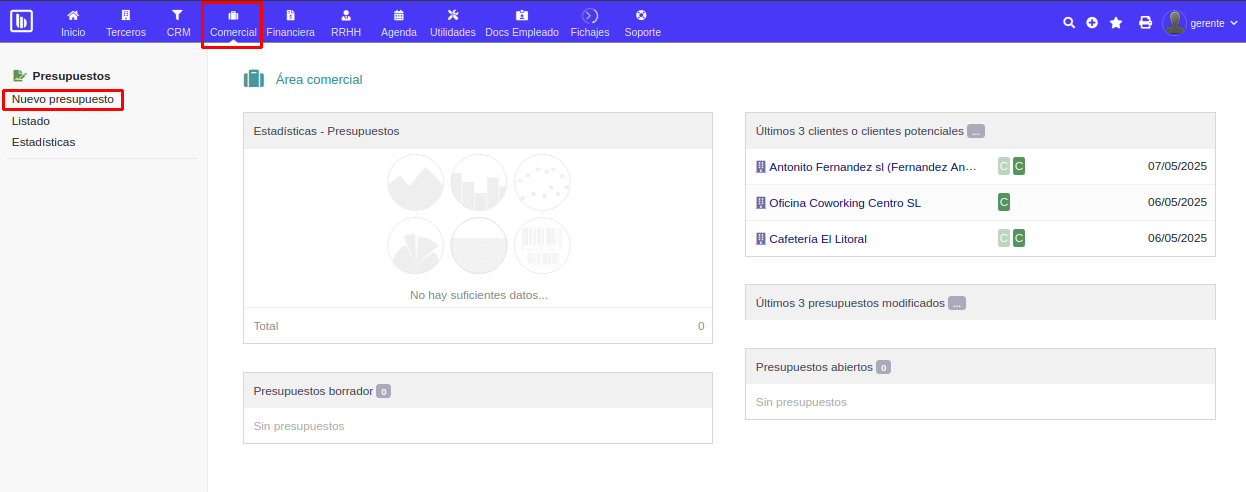Click light green C badge for Cafetería El Litoral
This screenshot has height=492, width=1246.
tap(1004, 238)
